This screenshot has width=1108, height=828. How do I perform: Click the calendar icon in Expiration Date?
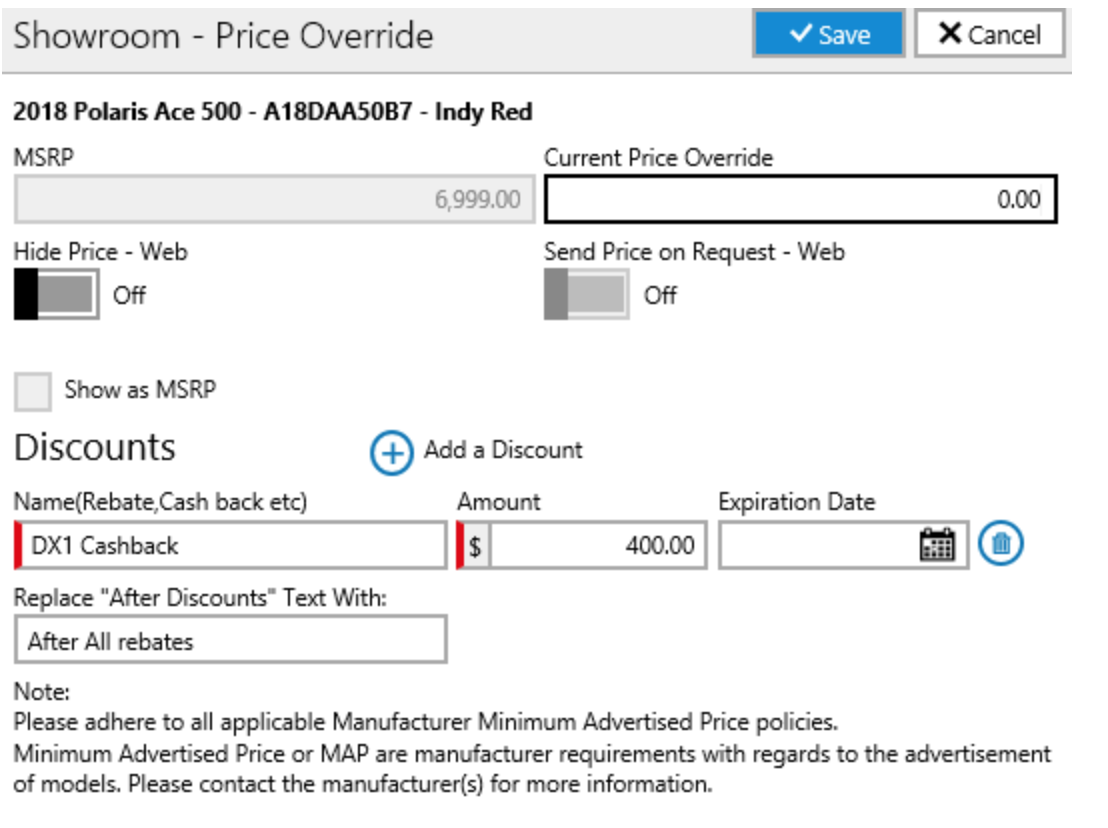tap(937, 545)
